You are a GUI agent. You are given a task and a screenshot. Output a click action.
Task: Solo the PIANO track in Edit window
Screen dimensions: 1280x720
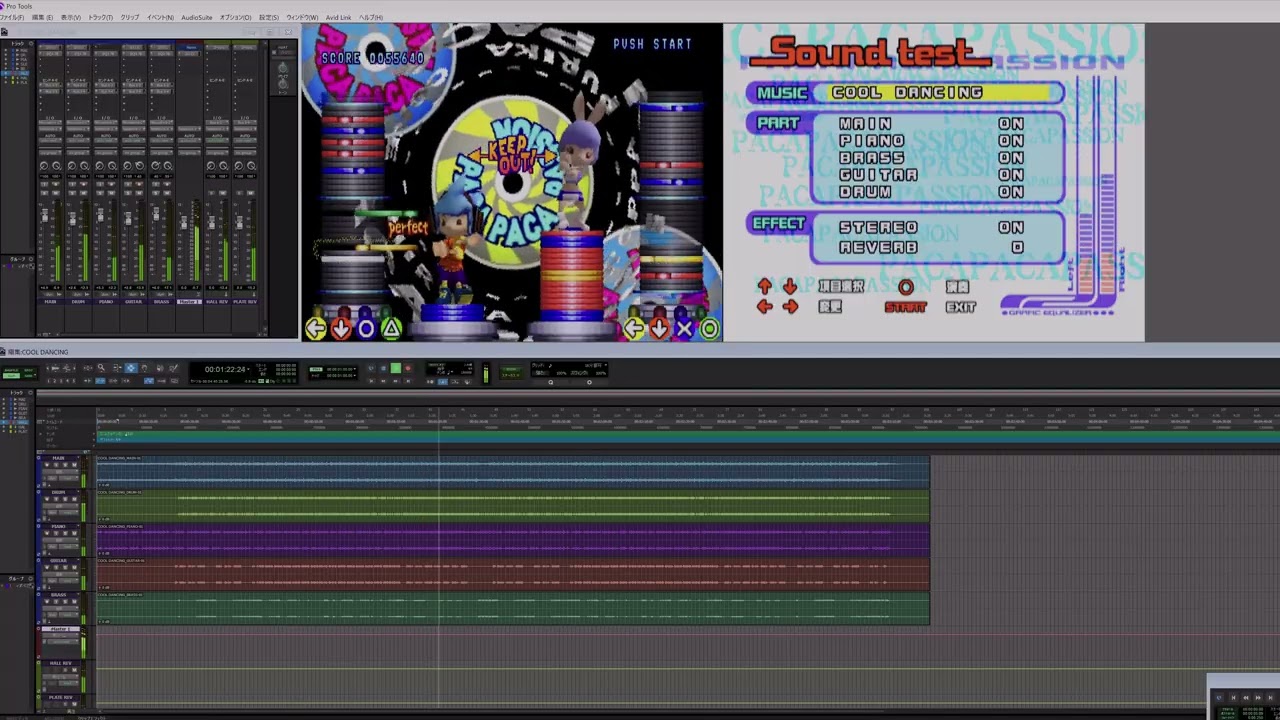(65, 533)
